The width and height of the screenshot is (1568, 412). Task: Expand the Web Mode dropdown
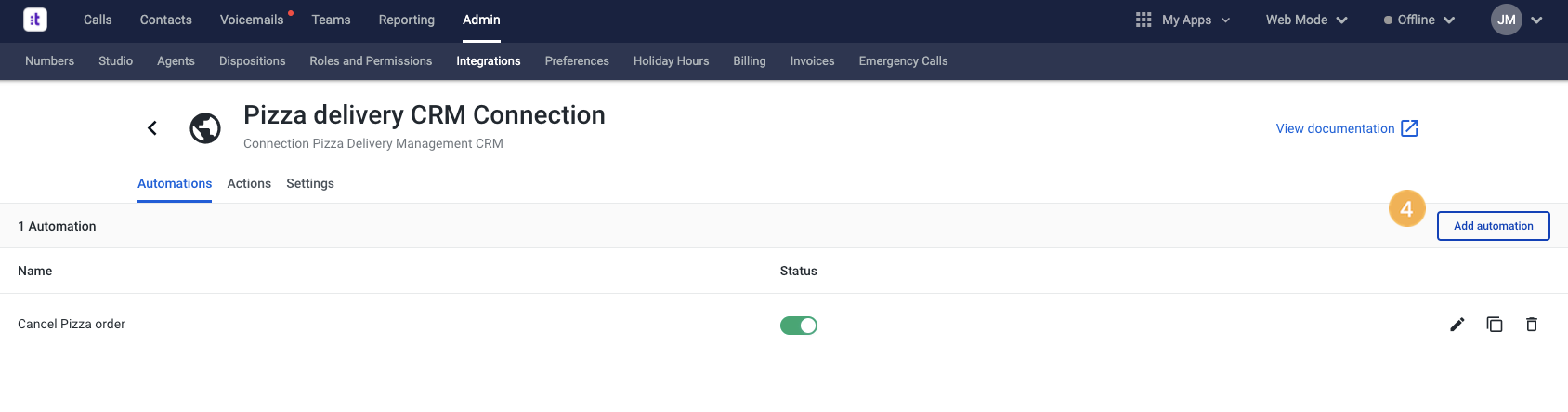[1306, 20]
